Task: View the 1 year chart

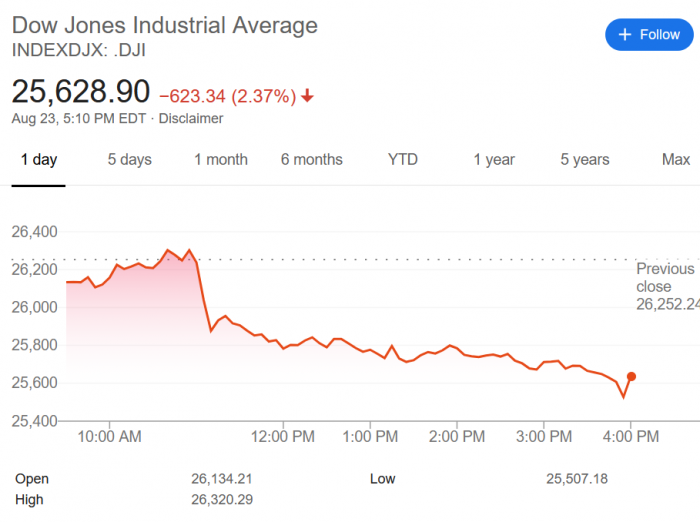Action: pyautogui.click(x=494, y=160)
